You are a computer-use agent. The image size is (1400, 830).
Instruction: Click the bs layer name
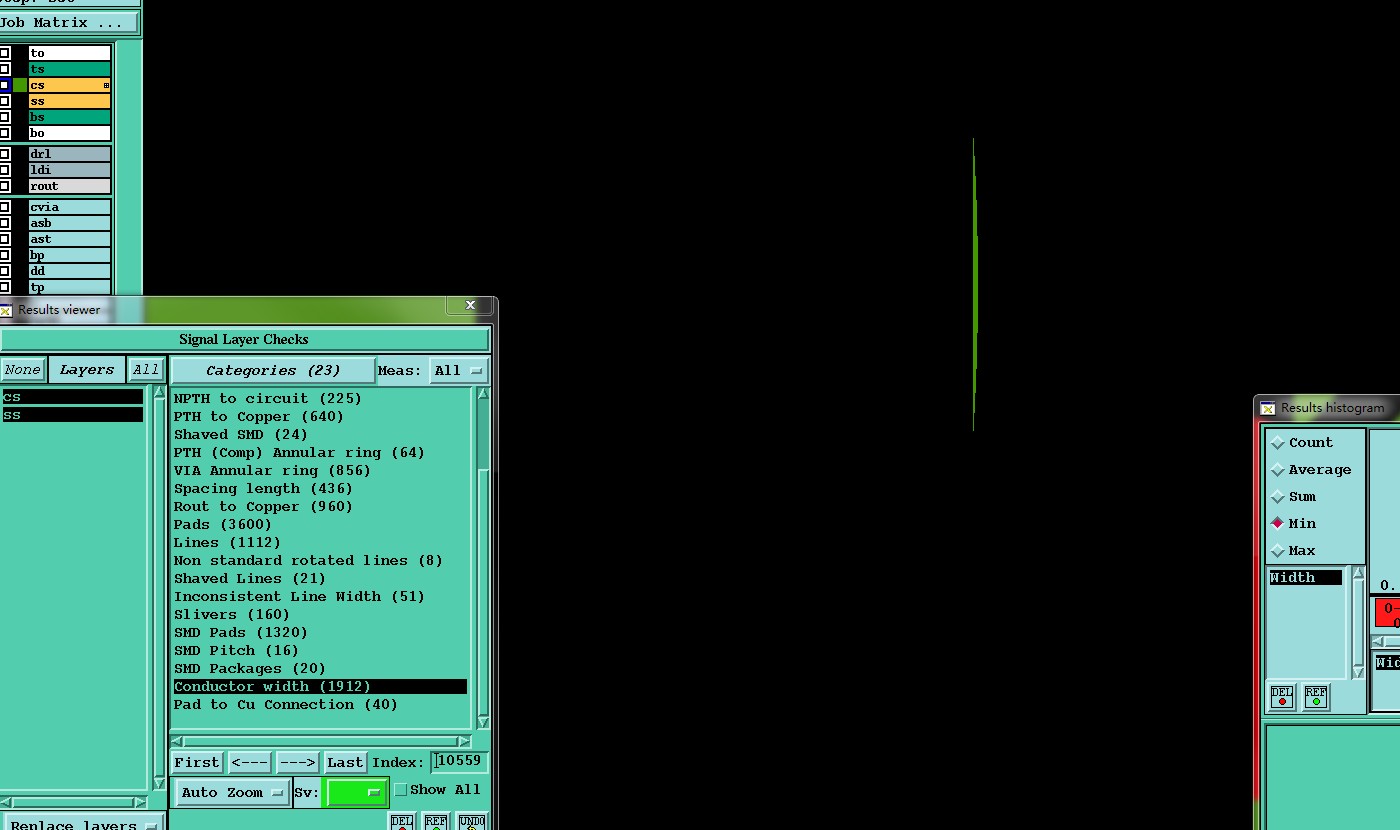coord(69,117)
